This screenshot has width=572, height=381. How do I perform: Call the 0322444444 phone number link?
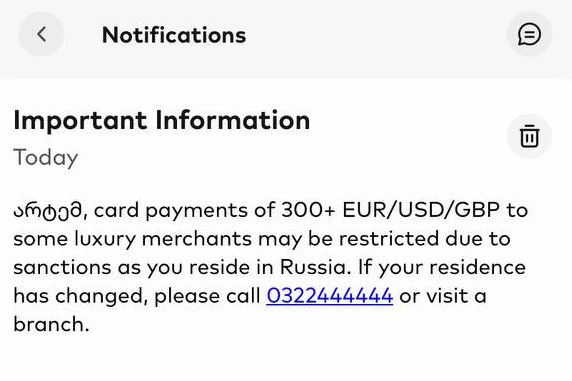(x=330, y=295)
